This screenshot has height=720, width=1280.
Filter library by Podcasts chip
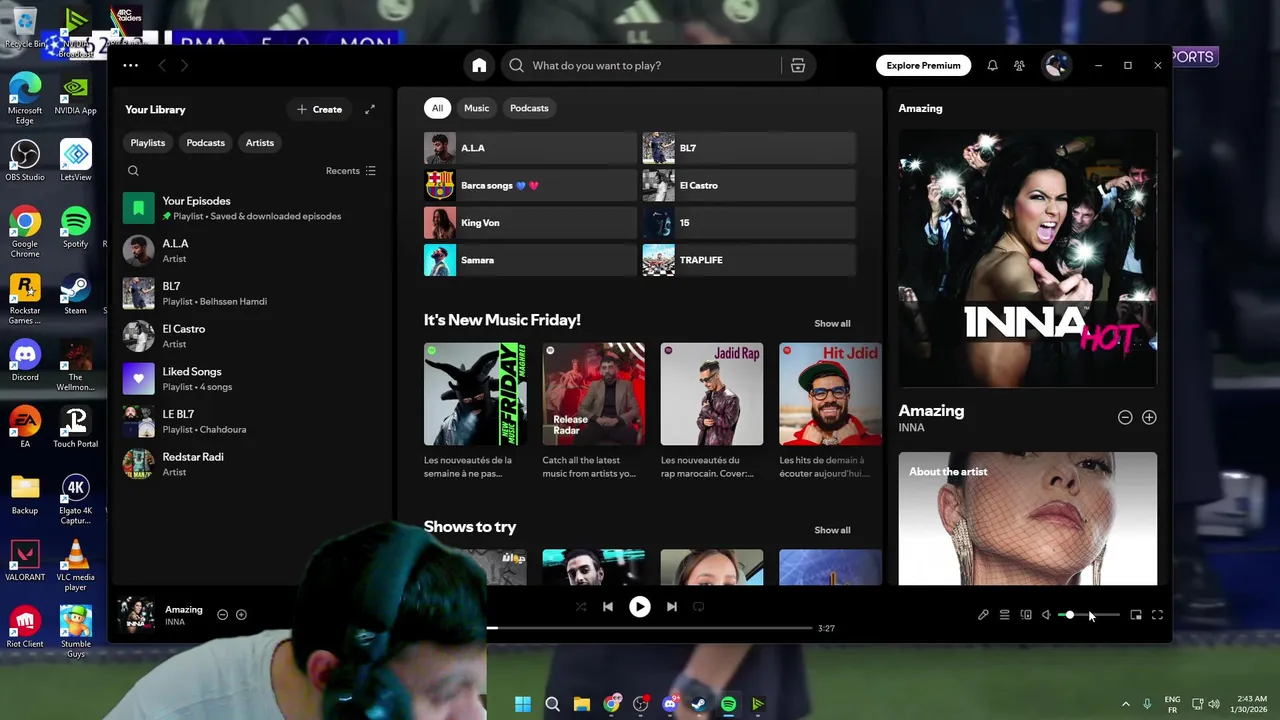pyautogui.click(x=206, y=142)
